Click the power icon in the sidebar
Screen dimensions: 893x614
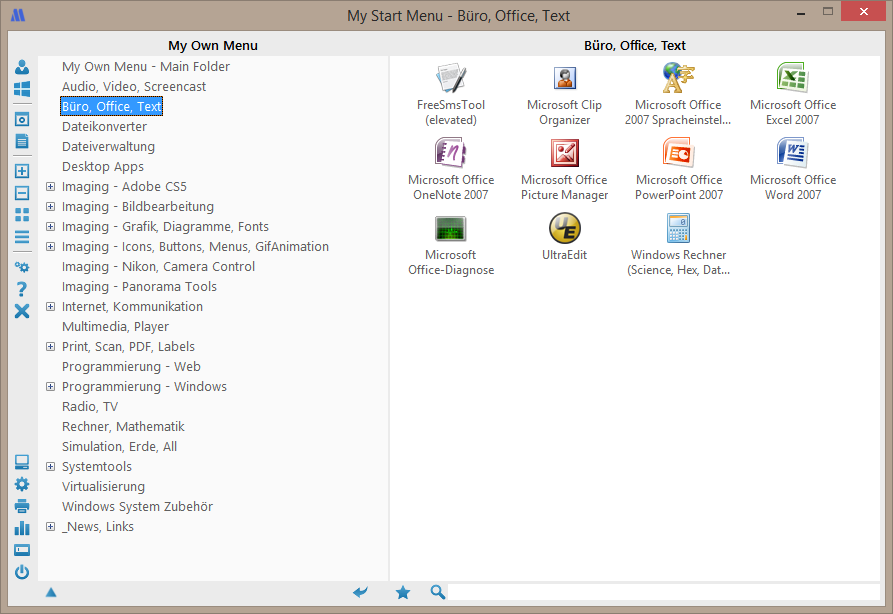pos(22,572)
